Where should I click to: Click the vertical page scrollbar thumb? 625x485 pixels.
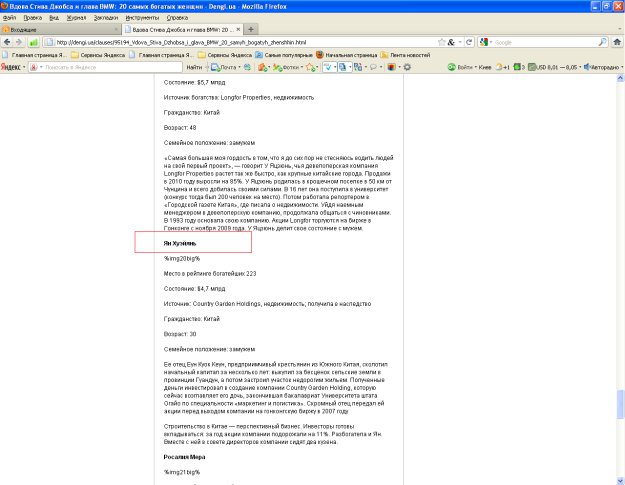pos(619,403)
